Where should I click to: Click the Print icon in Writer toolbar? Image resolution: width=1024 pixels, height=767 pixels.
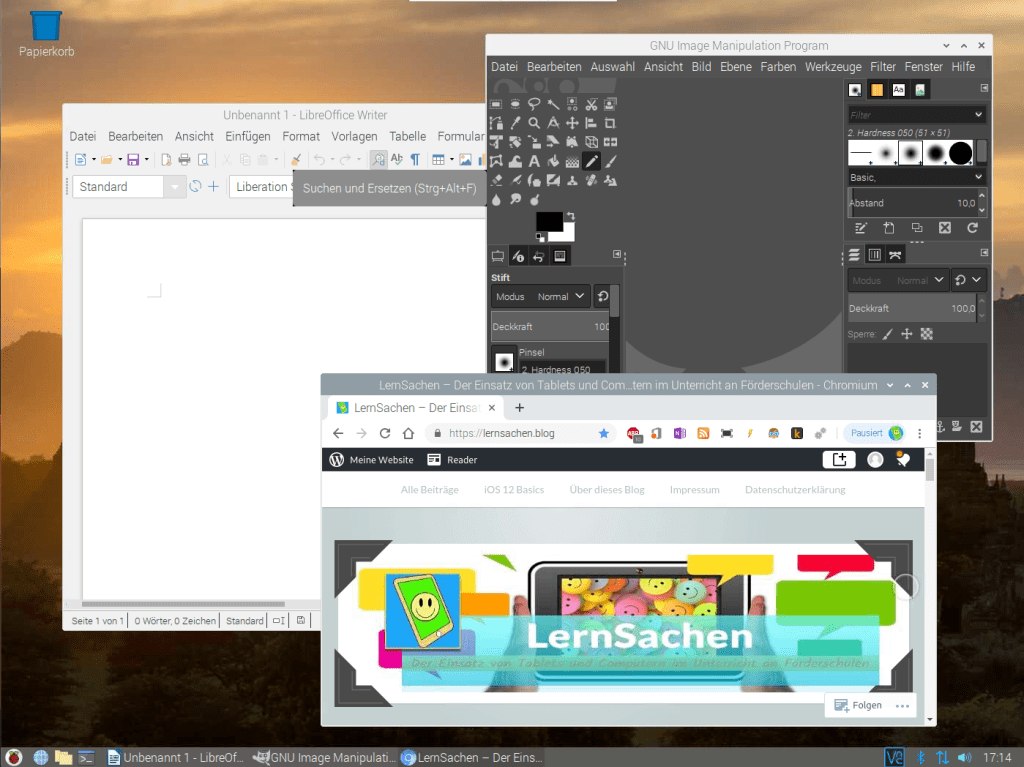click(184, 159)
